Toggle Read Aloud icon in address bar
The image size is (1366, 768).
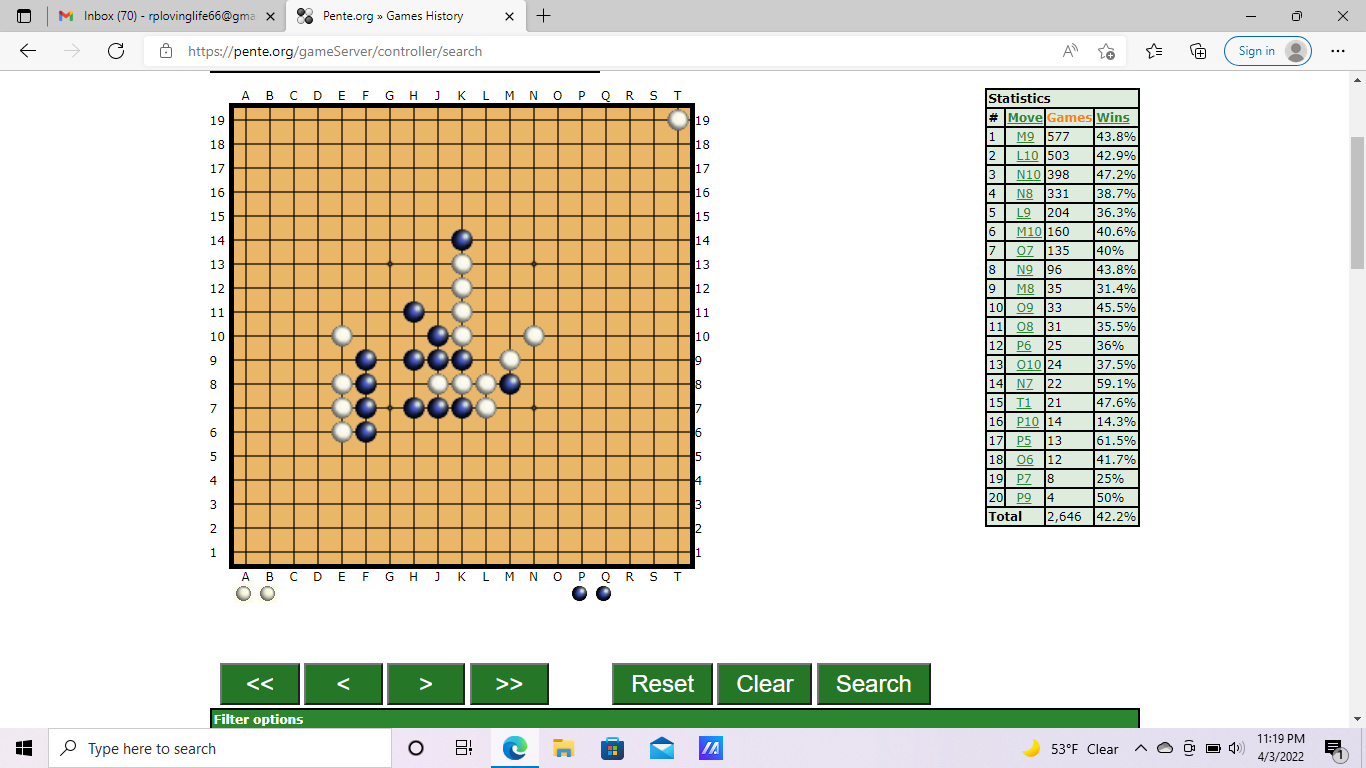click(1070, 51)
